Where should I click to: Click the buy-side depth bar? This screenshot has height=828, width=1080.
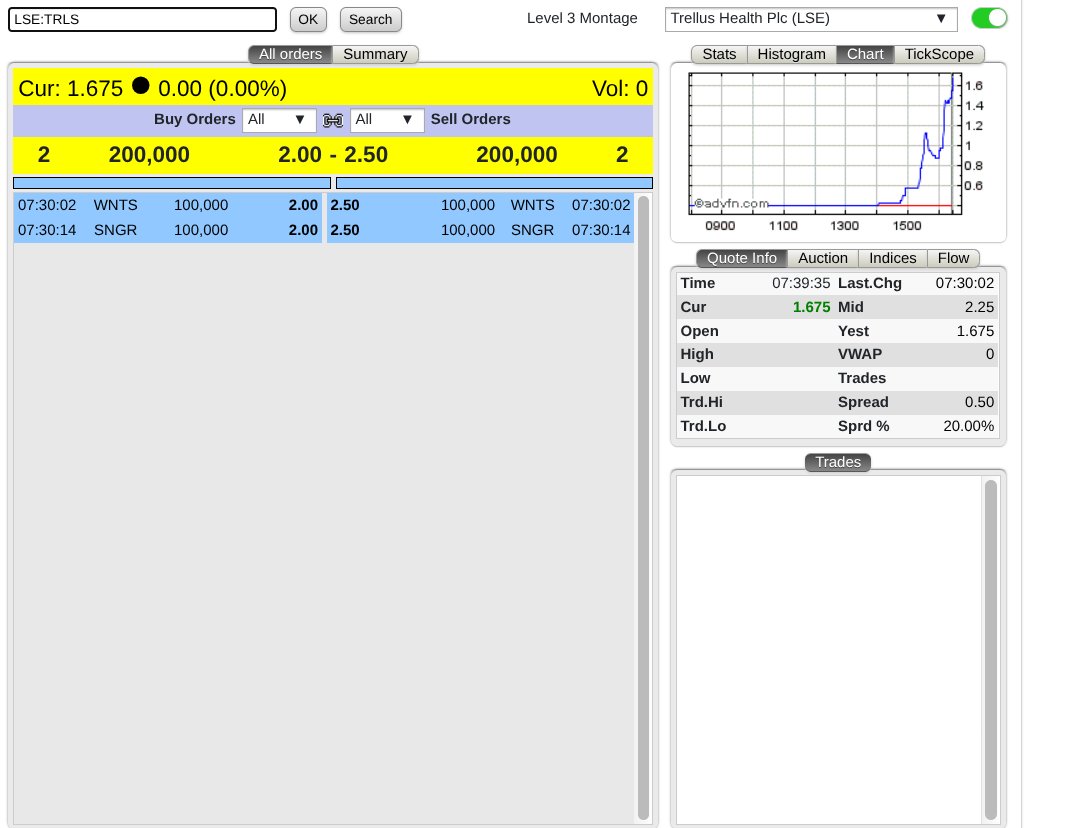click(172, 183)
